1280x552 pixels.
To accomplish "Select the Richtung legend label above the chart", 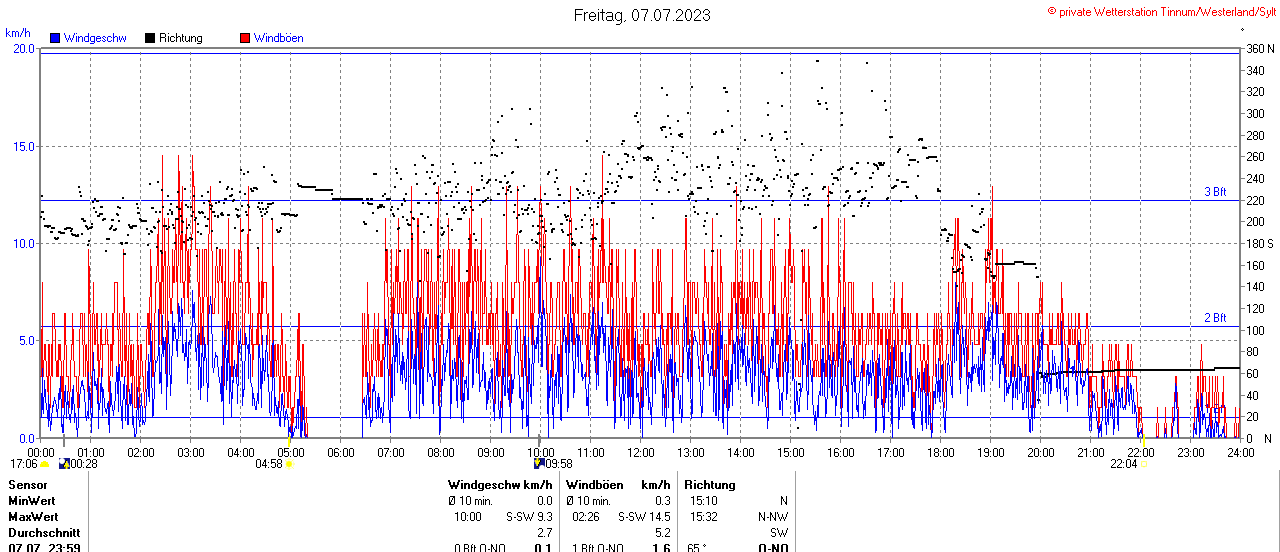I will (x=180, y=38).
